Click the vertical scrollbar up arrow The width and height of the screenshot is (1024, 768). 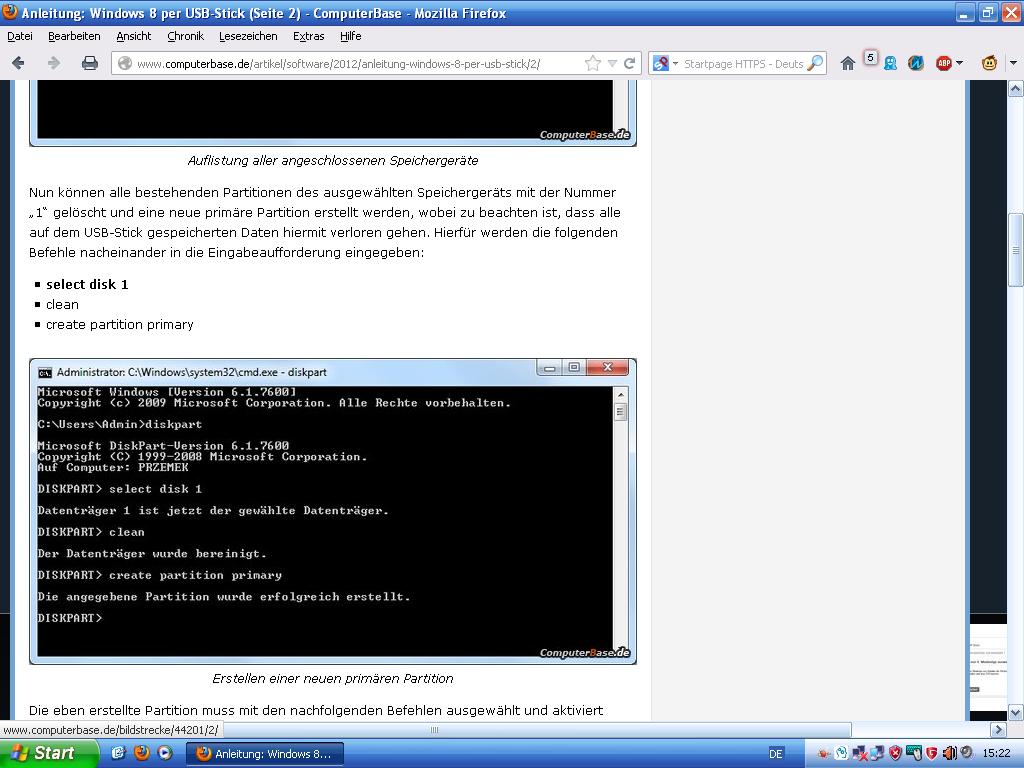pos(1016,88)
